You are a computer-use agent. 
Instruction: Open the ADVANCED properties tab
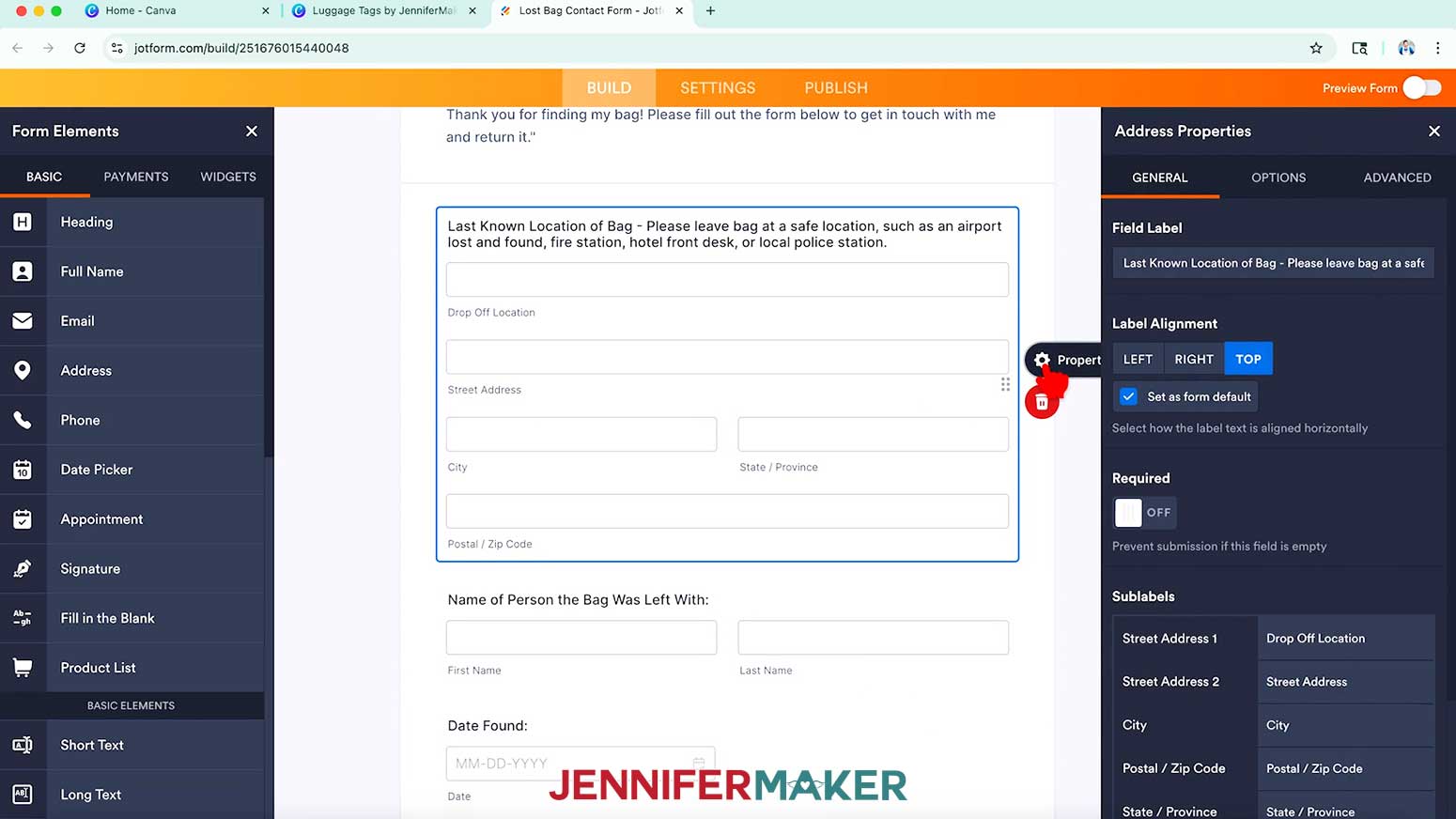point(1397,178)
